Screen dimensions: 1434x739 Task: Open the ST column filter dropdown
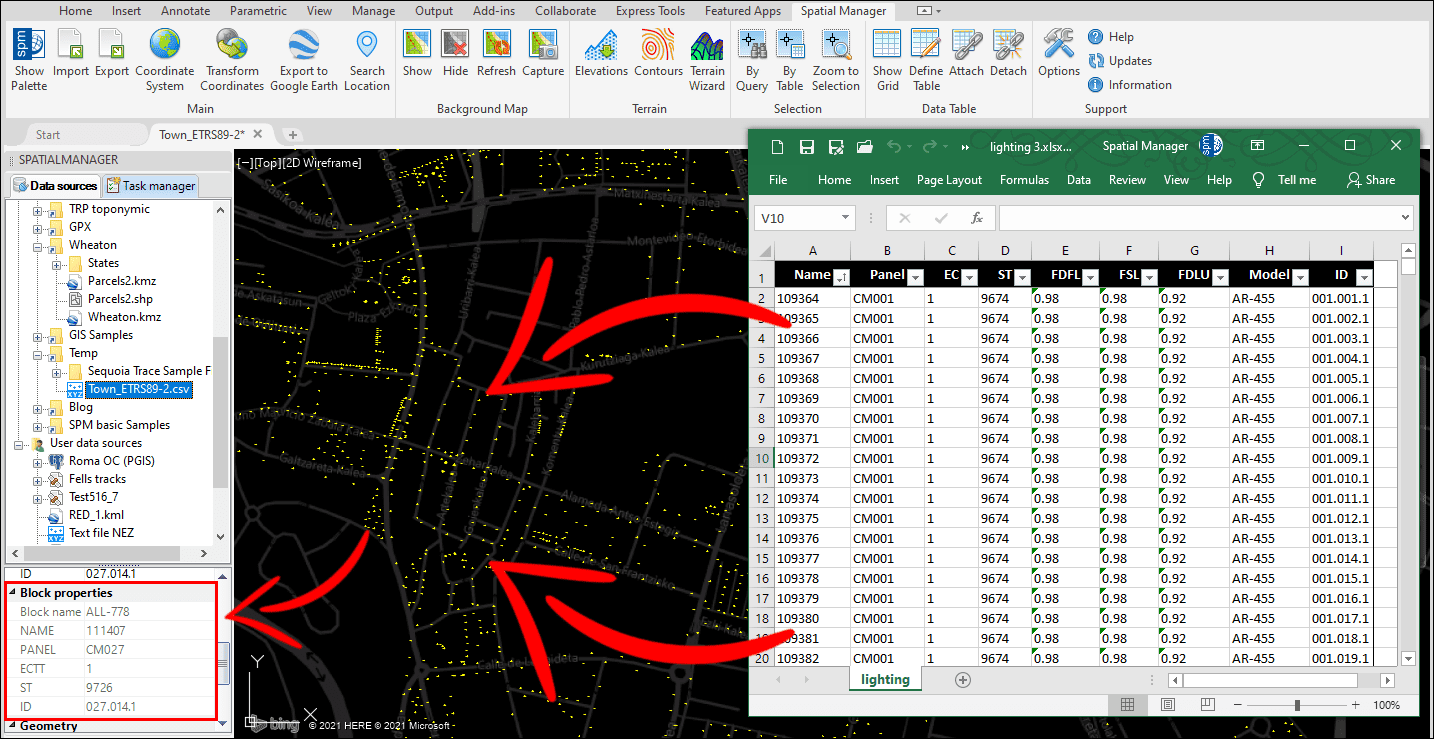pos(1022,277)
